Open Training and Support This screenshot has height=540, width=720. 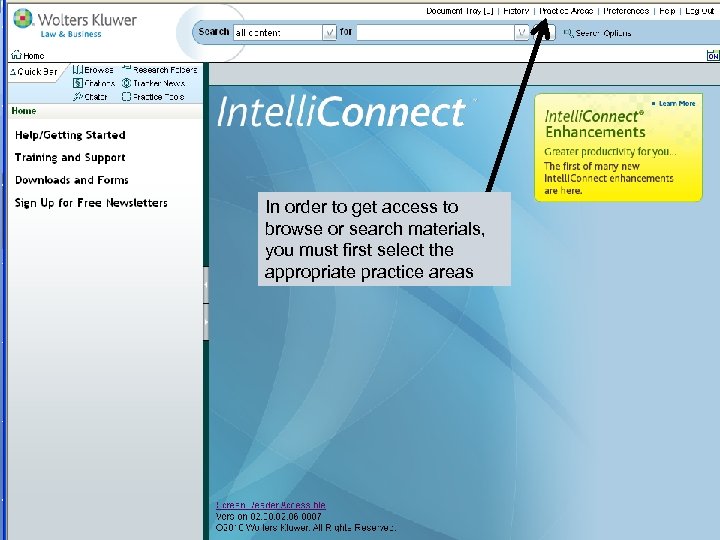70,158
